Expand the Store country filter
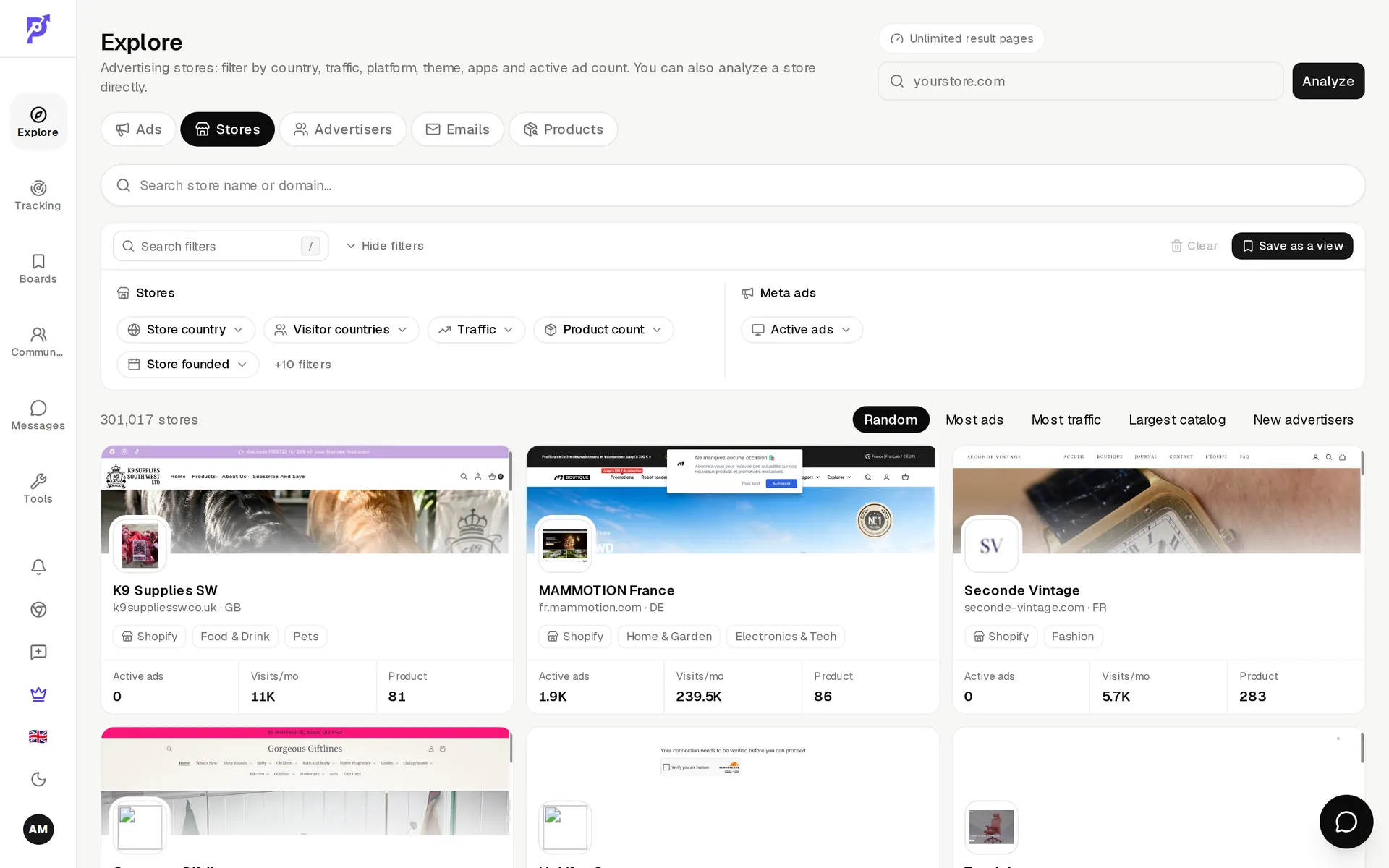 pyautogui.click(x=186, y=330)
